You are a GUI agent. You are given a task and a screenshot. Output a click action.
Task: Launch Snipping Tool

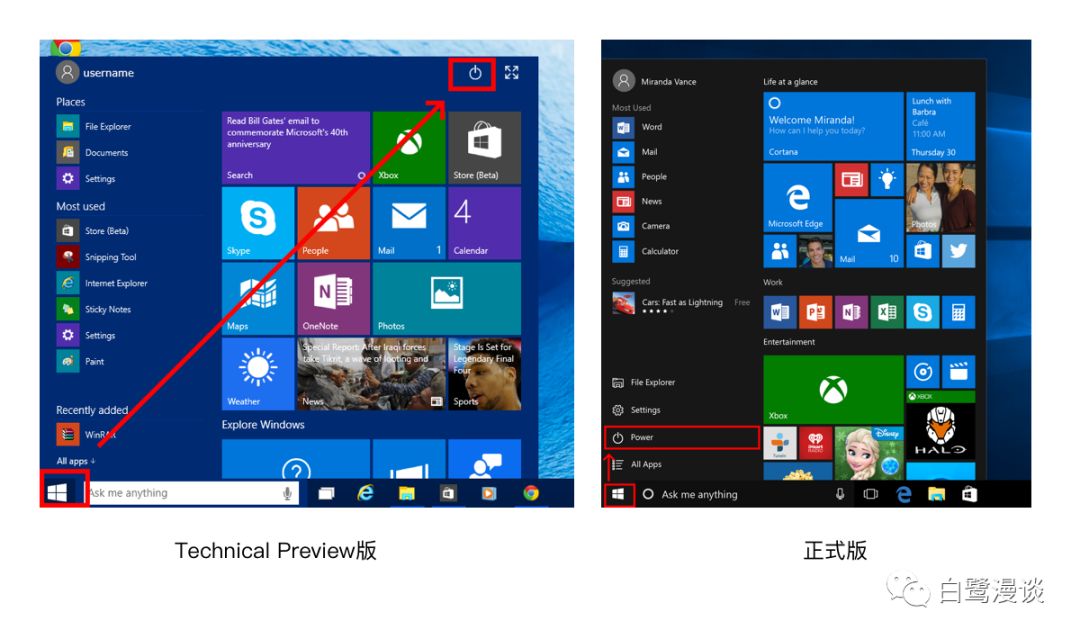pos(97,257)
